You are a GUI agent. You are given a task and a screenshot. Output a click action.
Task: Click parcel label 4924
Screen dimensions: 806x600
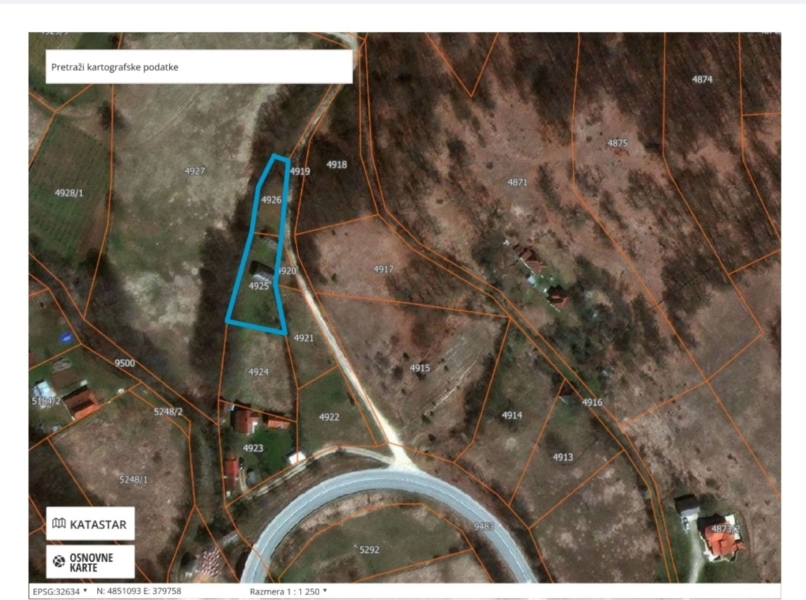pos(259,372)
